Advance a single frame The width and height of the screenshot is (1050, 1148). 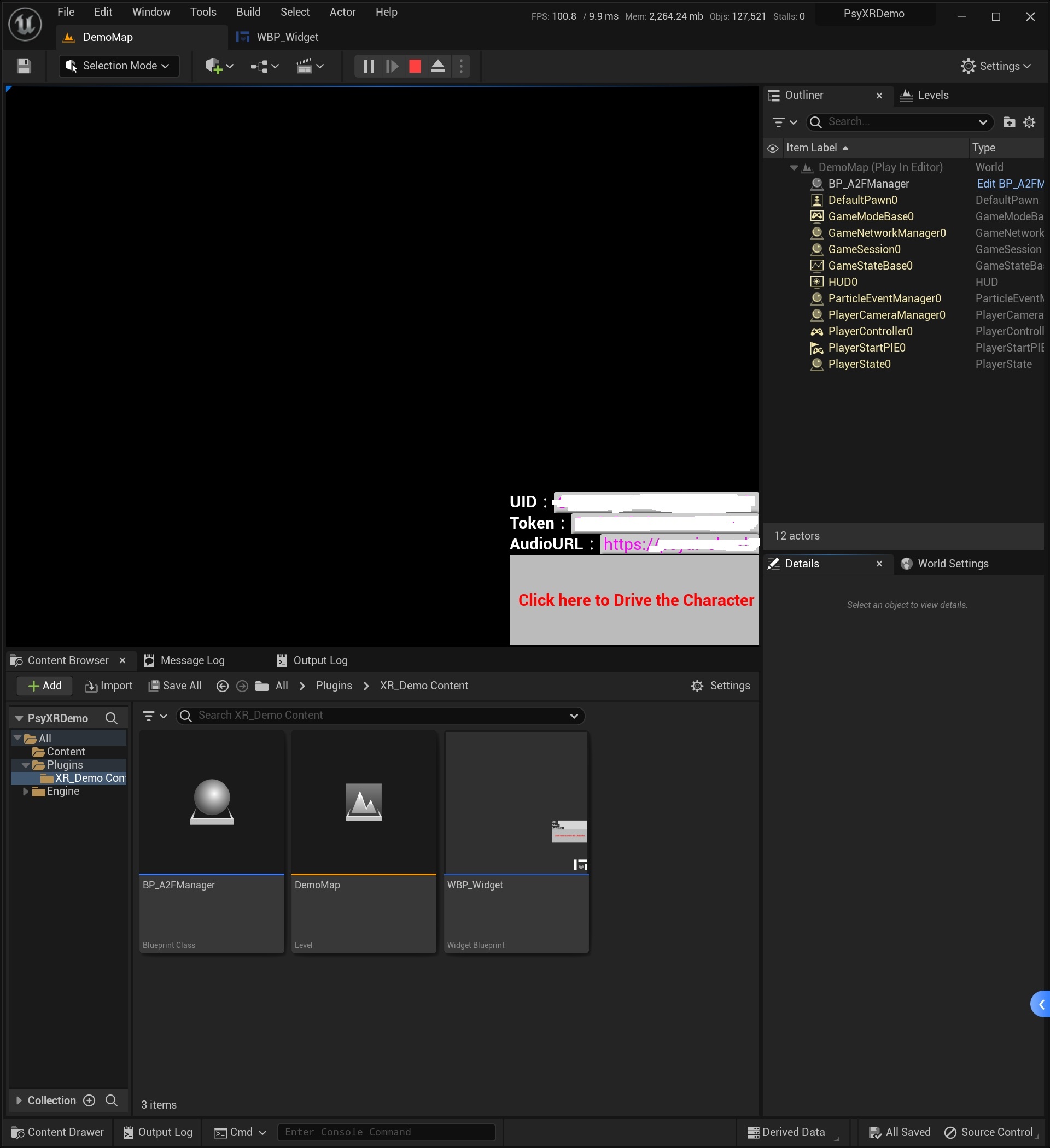click(x=392, y=66)
